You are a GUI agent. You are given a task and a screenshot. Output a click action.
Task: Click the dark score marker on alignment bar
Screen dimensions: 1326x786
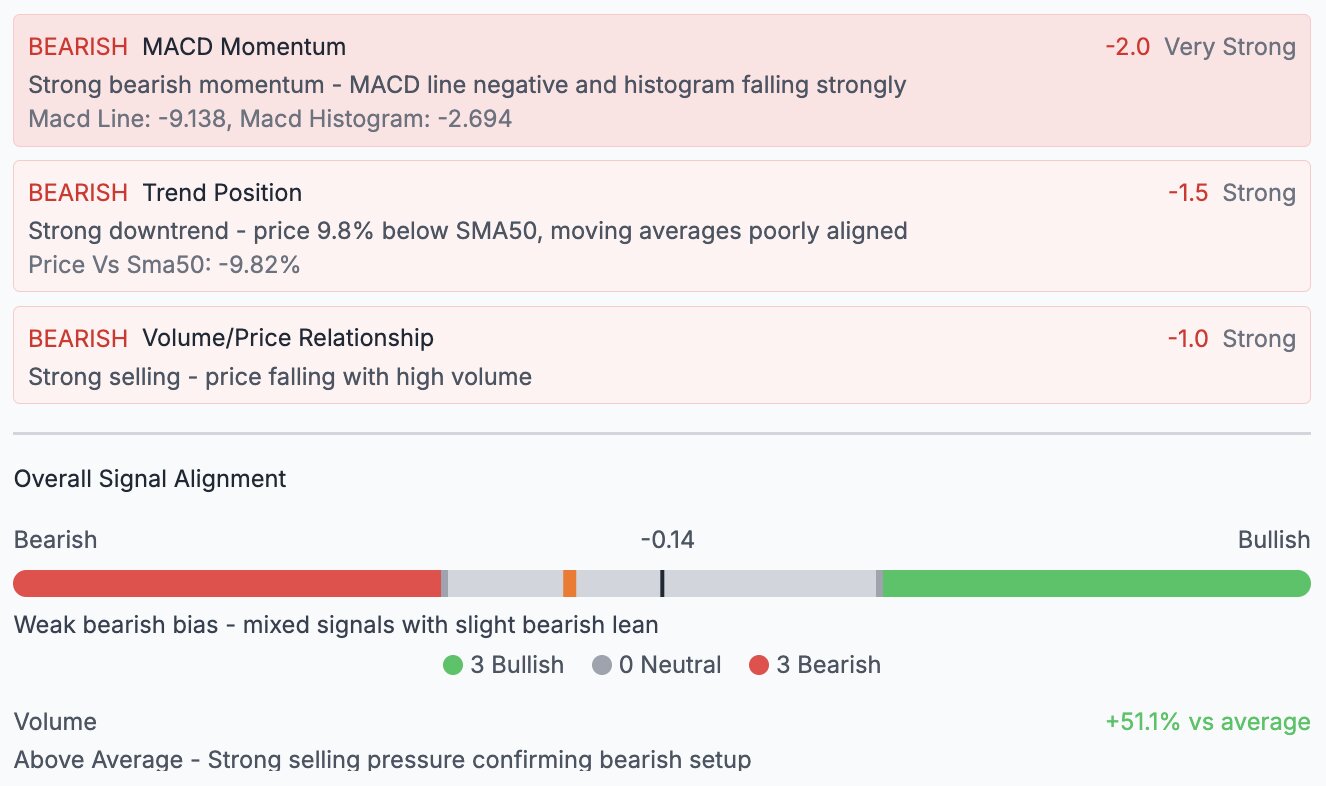[662, 583]
